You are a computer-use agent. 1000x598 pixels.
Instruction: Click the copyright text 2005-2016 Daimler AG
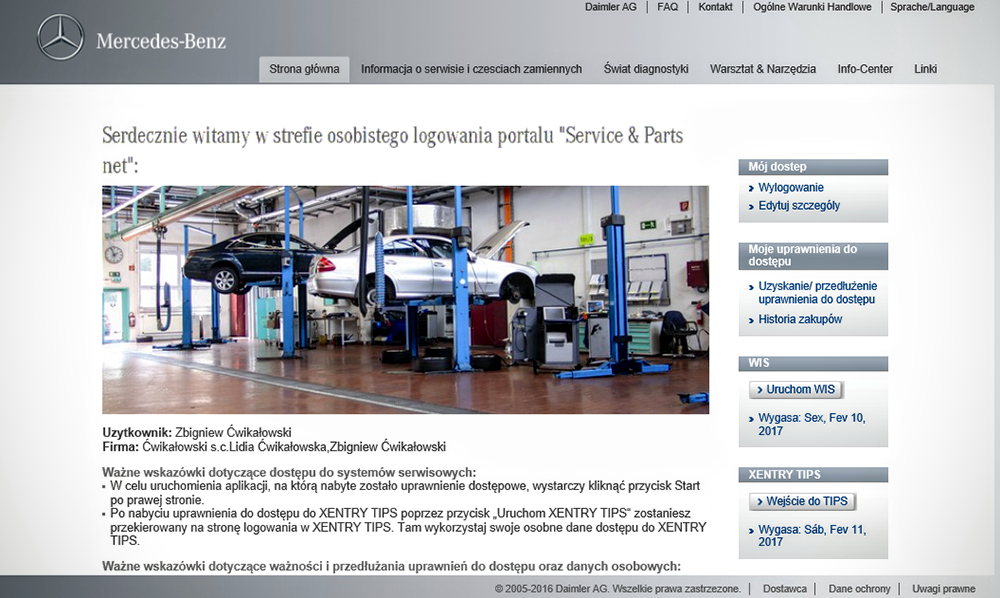[617, 589]
